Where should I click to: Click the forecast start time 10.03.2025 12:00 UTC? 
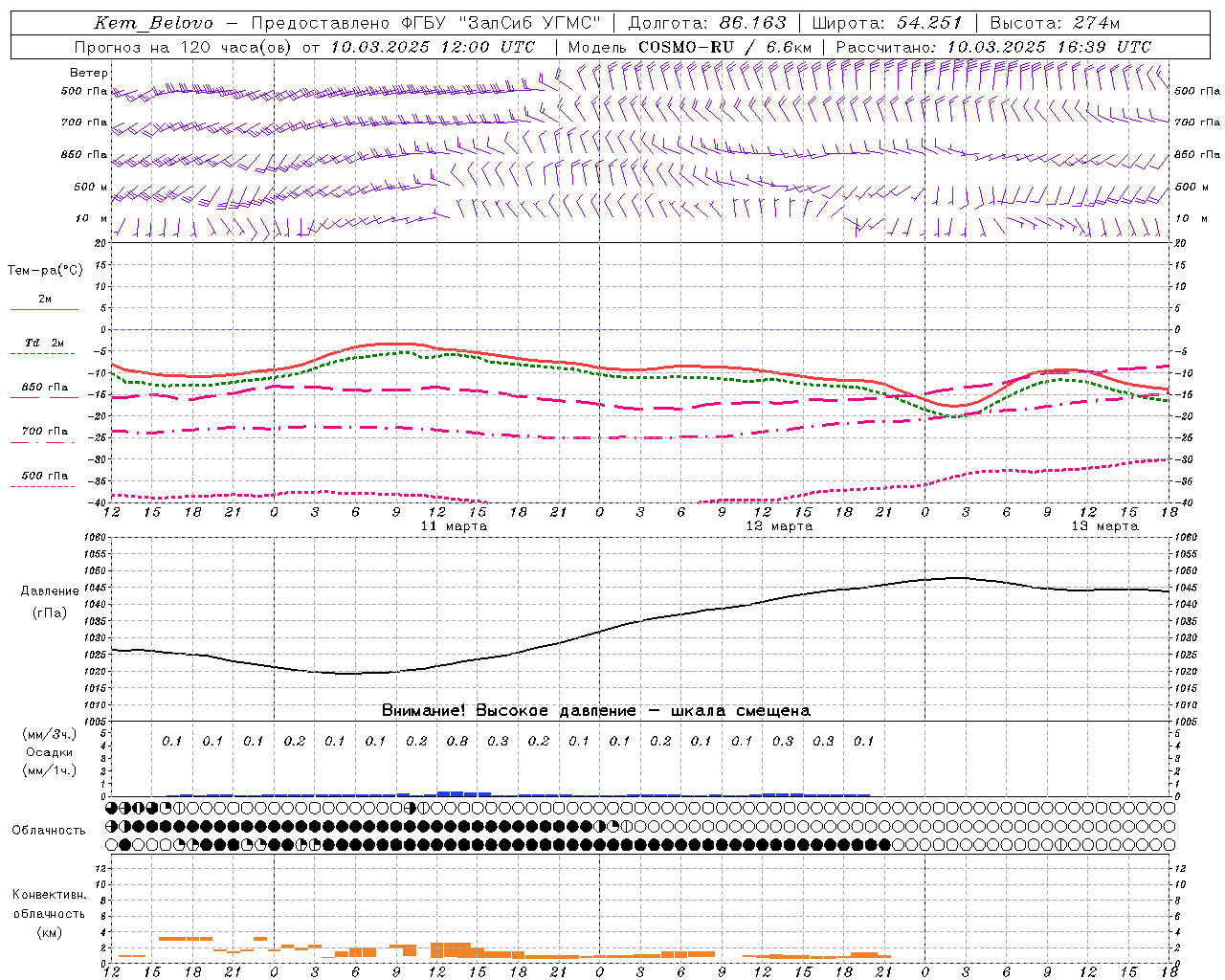tap(433, 47)
